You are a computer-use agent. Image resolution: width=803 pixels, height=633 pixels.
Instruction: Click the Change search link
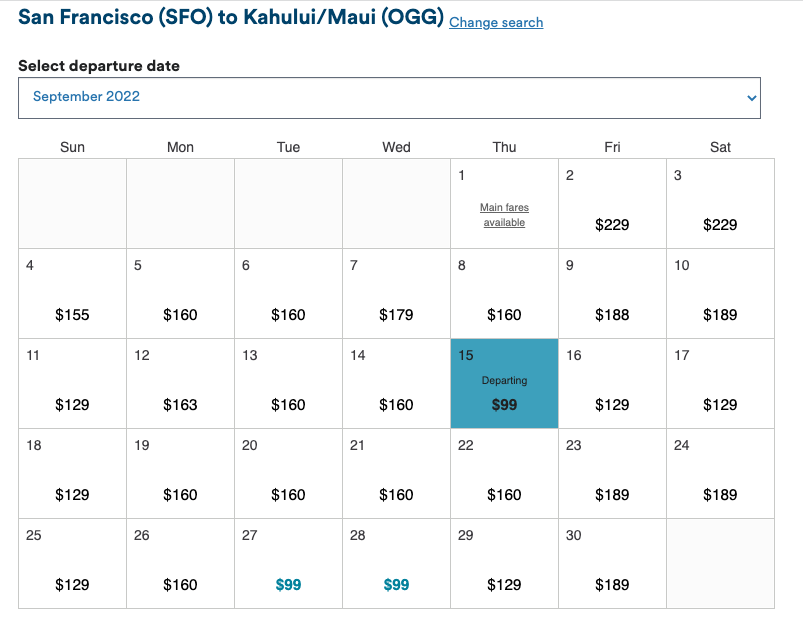(496, 22)
